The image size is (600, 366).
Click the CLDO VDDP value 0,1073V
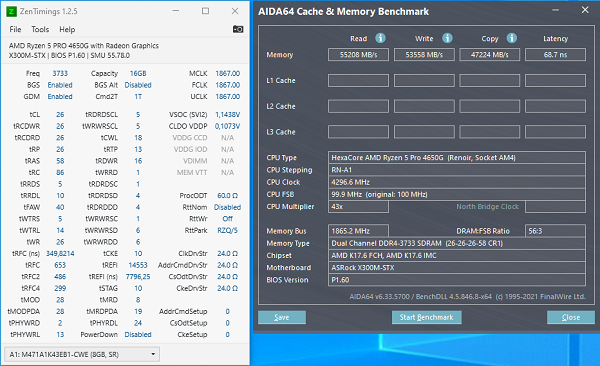coord(228,126)
